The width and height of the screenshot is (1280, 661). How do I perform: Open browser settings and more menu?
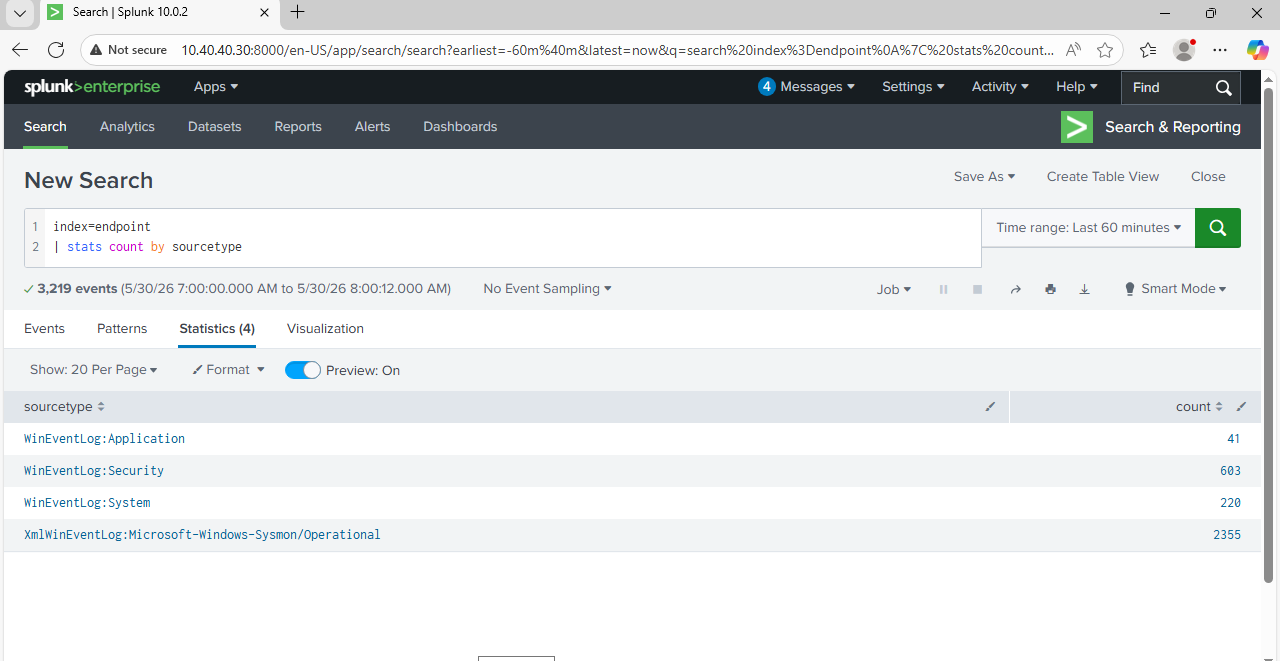pyautogui.click(x=1220, y=50)
